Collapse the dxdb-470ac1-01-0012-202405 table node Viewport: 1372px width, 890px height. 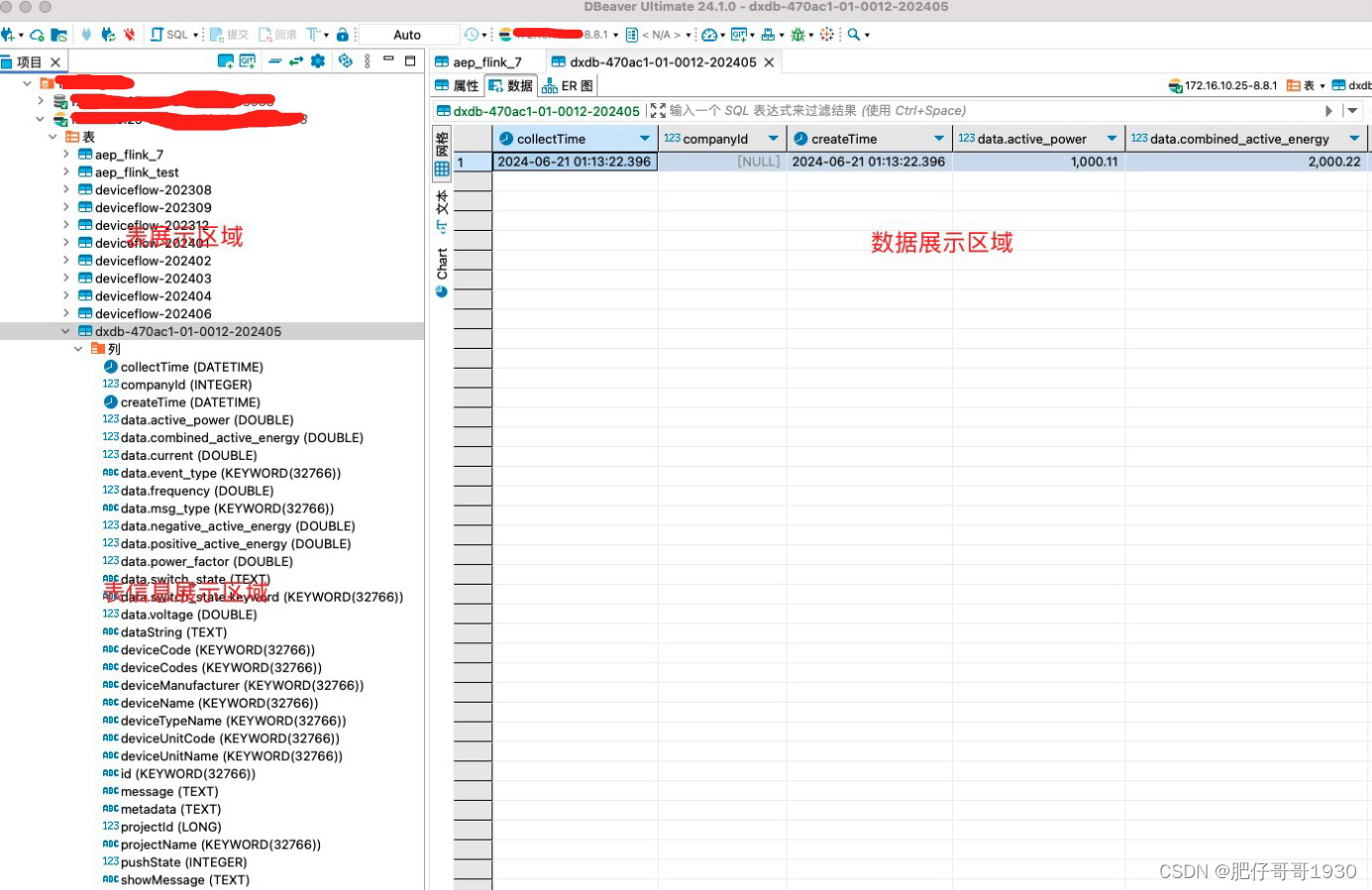point(66,332)
